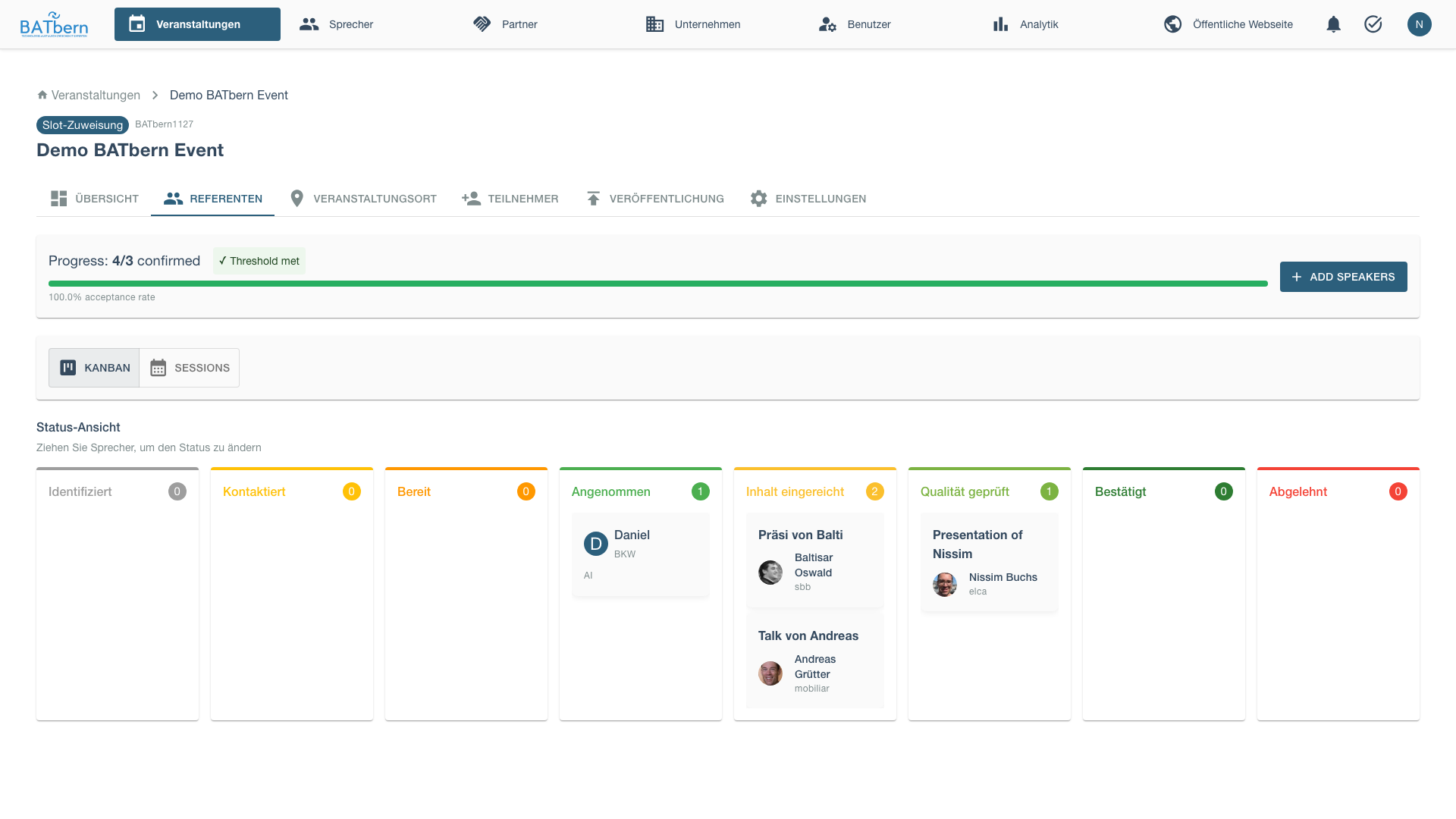1456x819 pixels.
Task: Go to the Teilnehmer tab
Action: [x=510, y=199]
